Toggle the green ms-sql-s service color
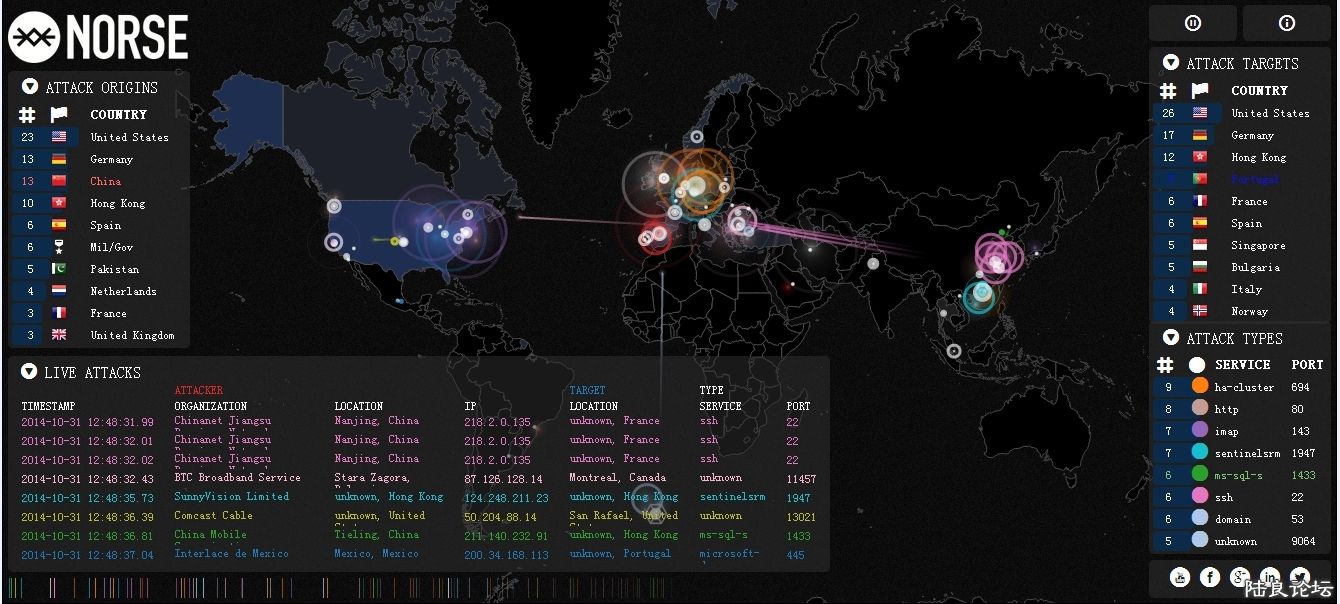The image size is (1340, 604). coord(1199,474)
